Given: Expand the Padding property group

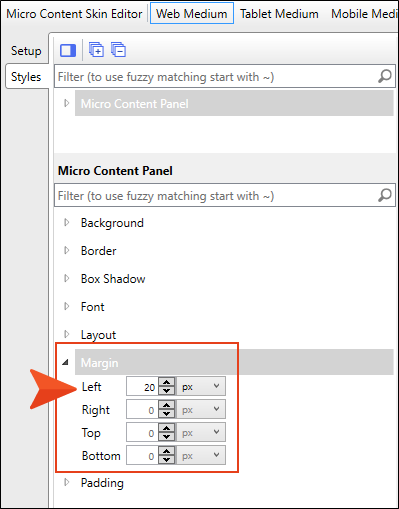Looking at the screenshot, I should pos(67,482).
